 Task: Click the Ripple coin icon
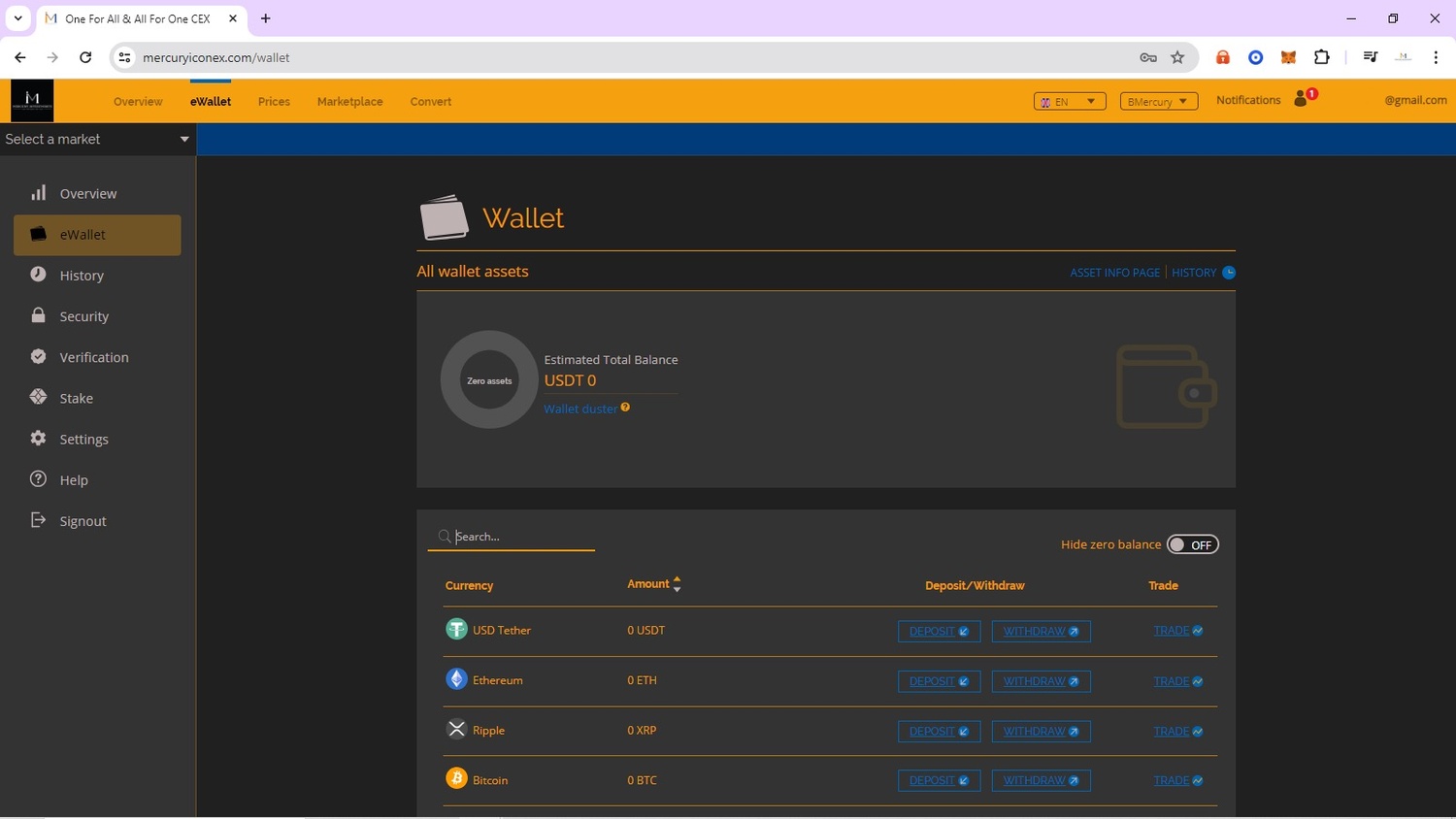pos(456,729)
